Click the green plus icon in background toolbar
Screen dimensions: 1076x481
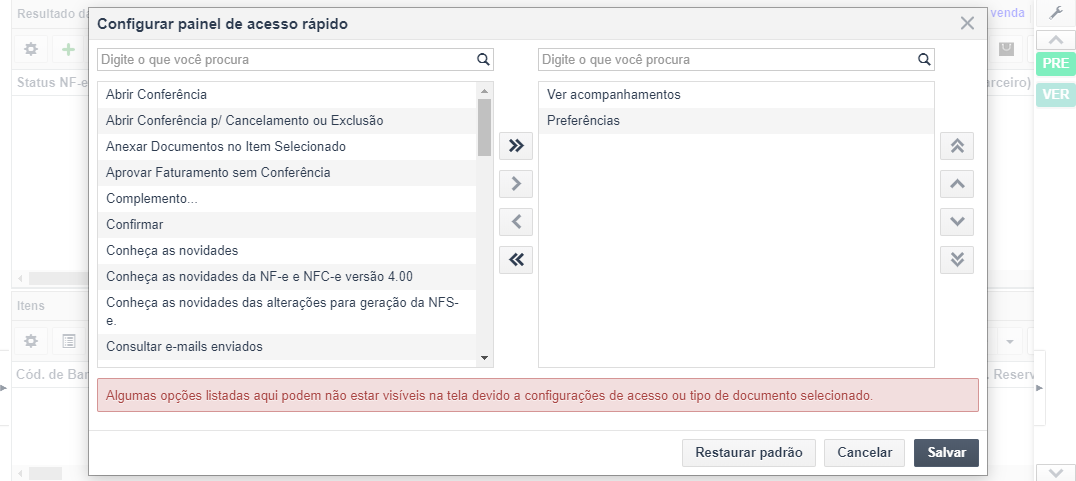(x=68, y=49)
